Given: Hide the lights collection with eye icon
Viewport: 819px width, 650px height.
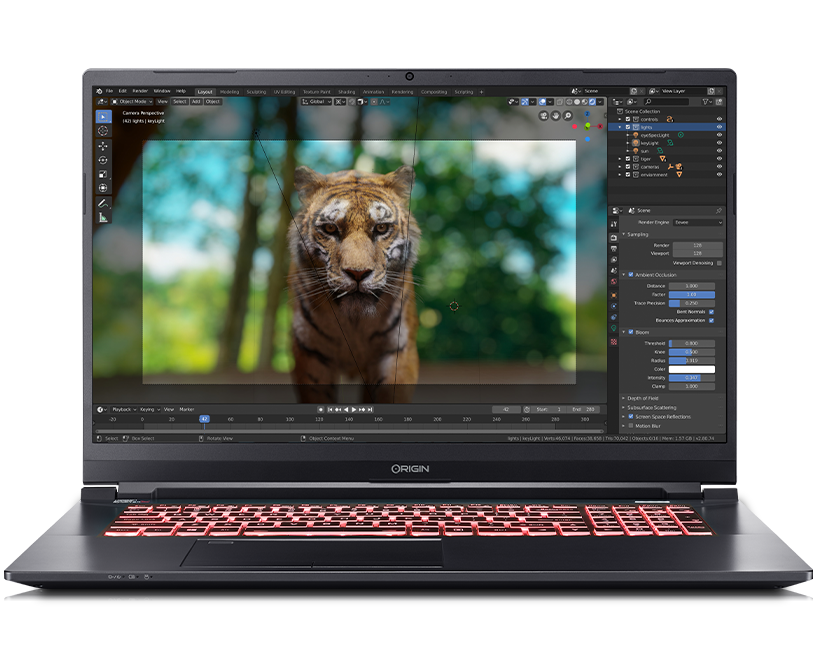Looking at the screenshot, I should point(719,127).
